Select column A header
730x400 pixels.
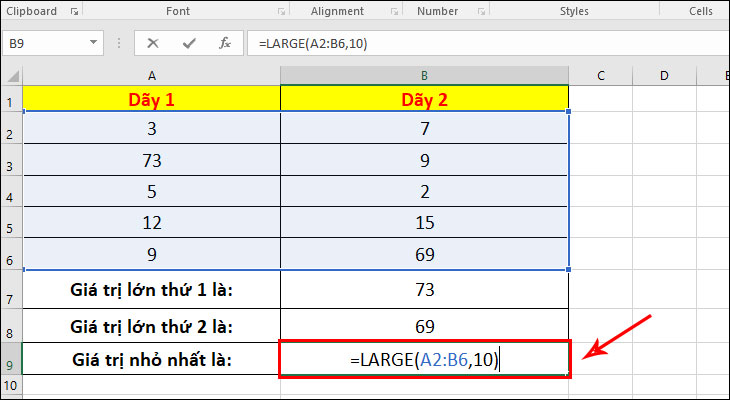pyautogui.click(x=151, y=76)
